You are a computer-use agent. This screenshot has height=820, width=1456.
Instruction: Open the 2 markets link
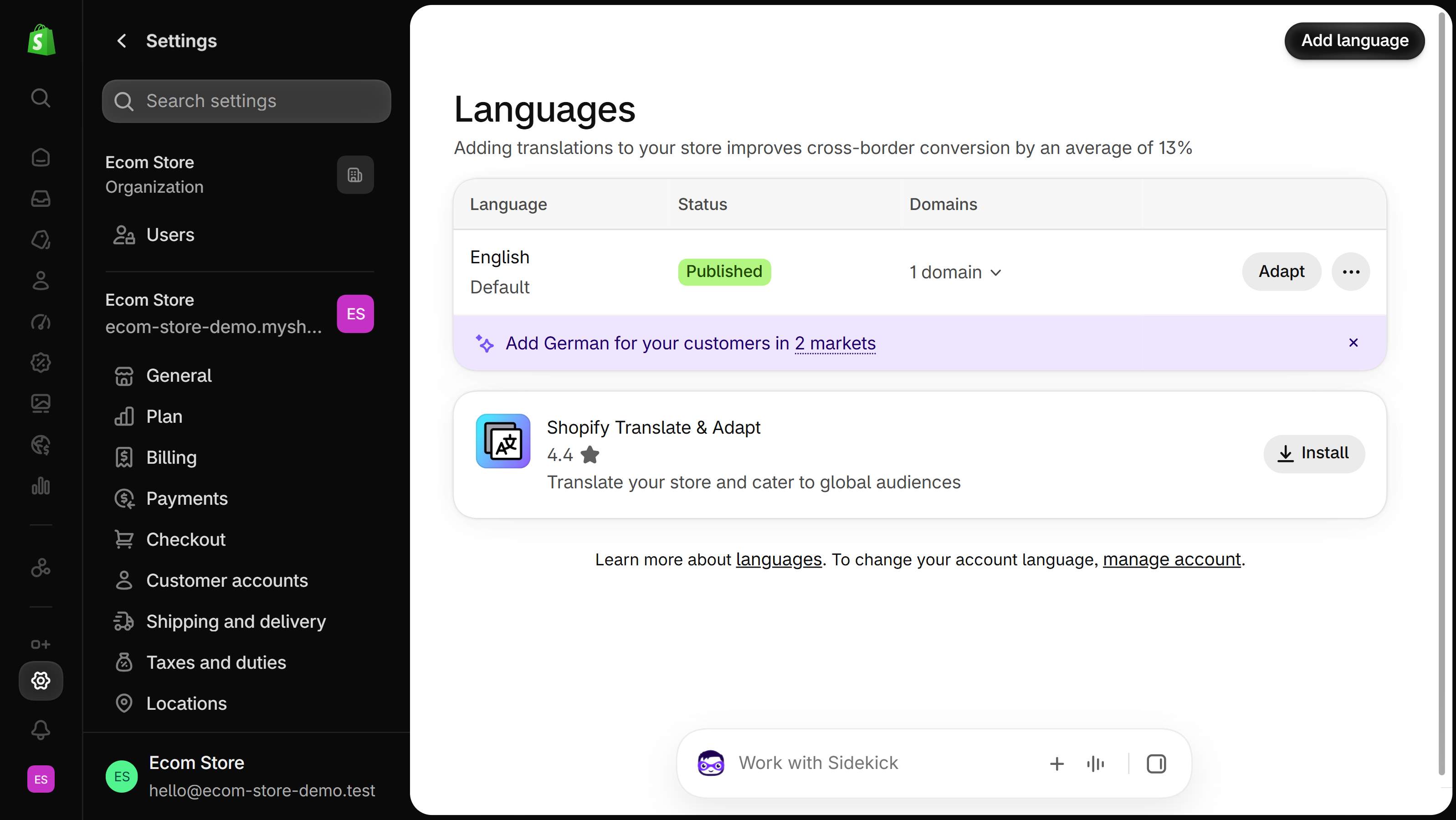click(x=835, y=343)
